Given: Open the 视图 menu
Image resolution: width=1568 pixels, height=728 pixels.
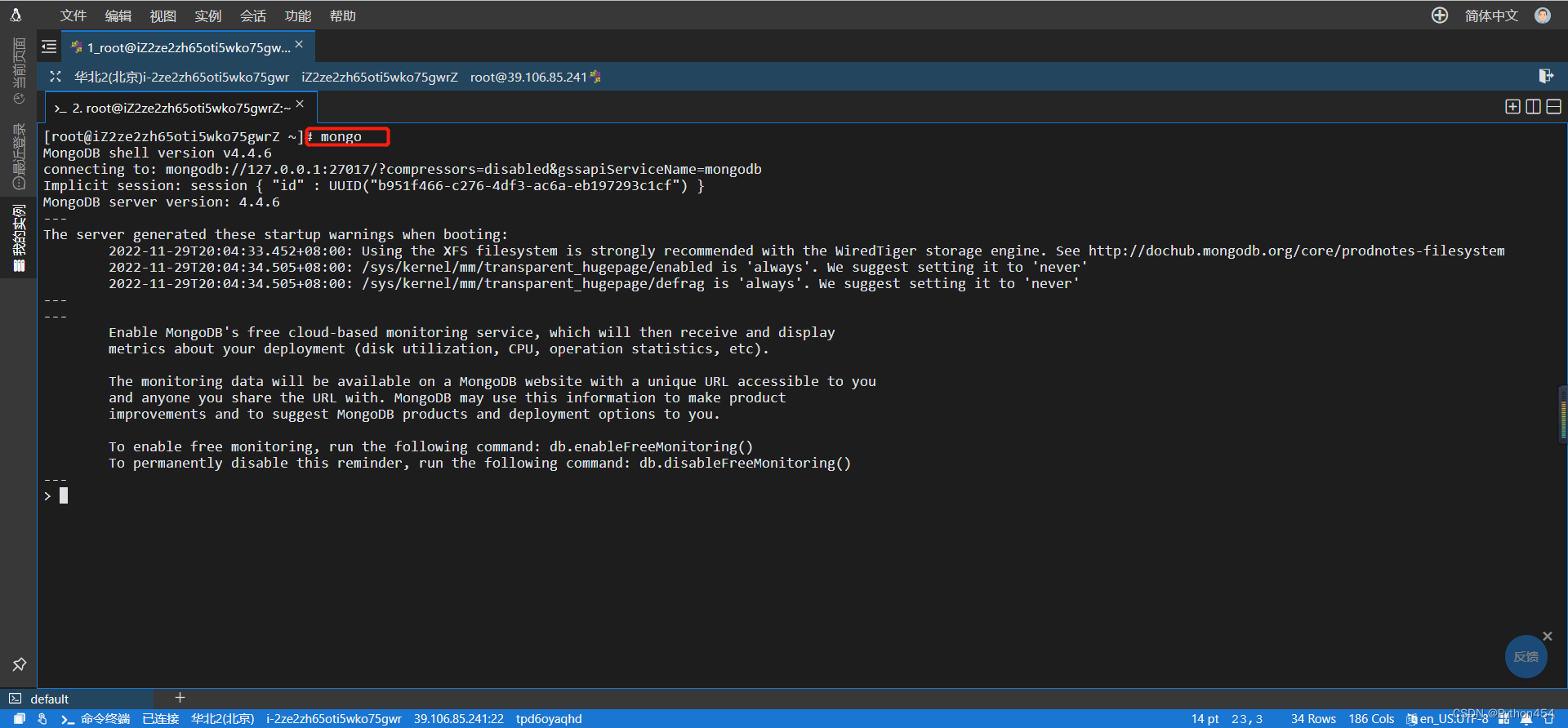Looking at the screenshot, I should [x=163, y=16].
